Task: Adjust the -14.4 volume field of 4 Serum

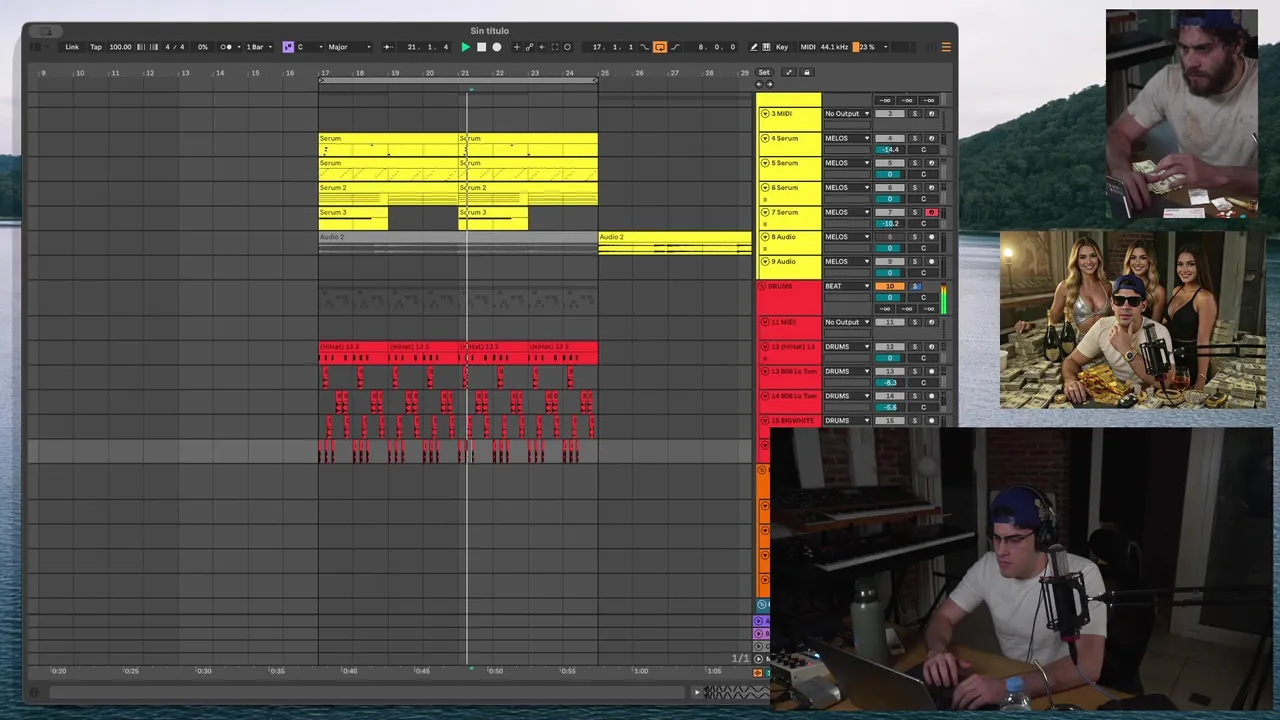Action: [x=890, y=149]
